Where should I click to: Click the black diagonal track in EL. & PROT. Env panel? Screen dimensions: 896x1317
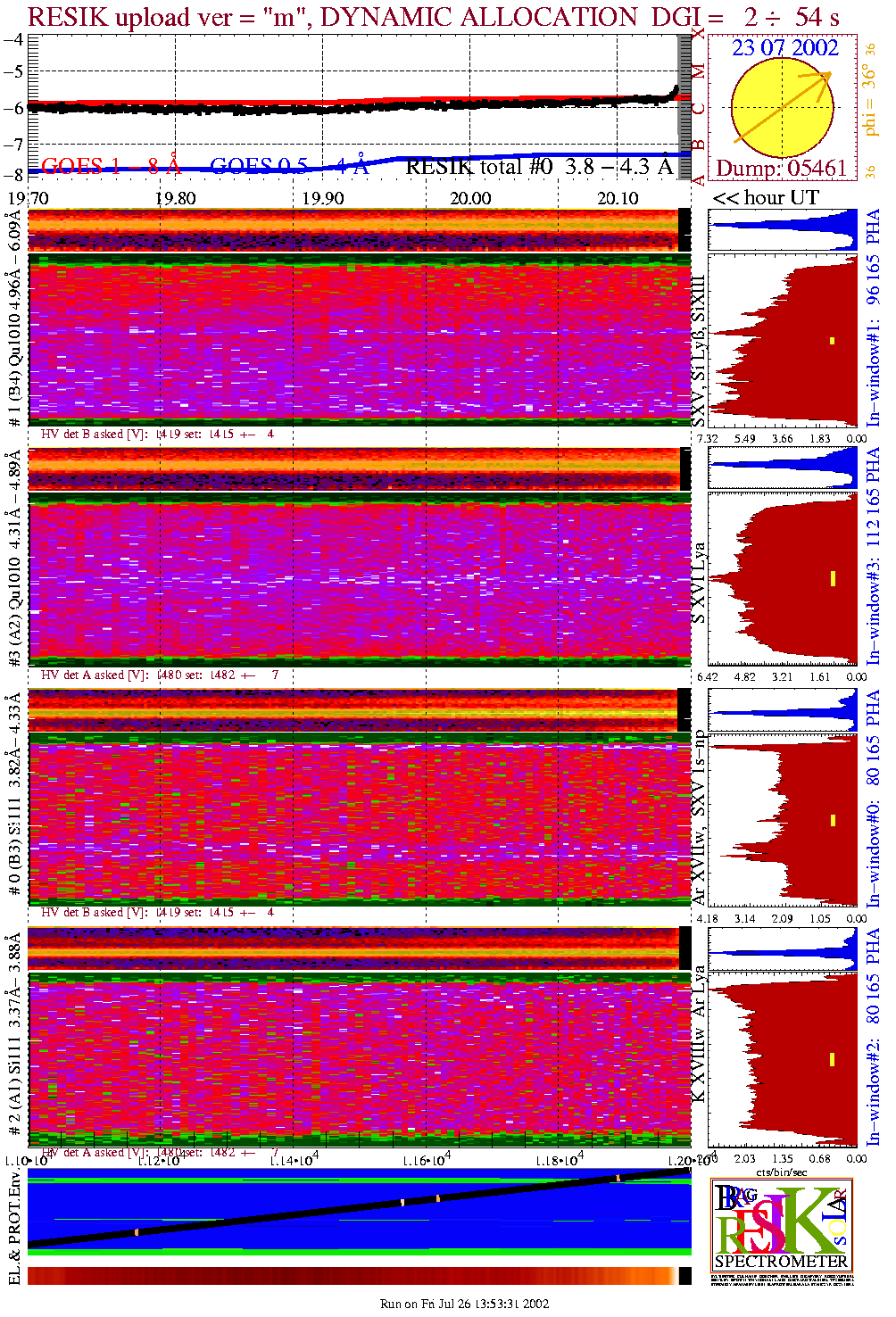click(357, 1210)
